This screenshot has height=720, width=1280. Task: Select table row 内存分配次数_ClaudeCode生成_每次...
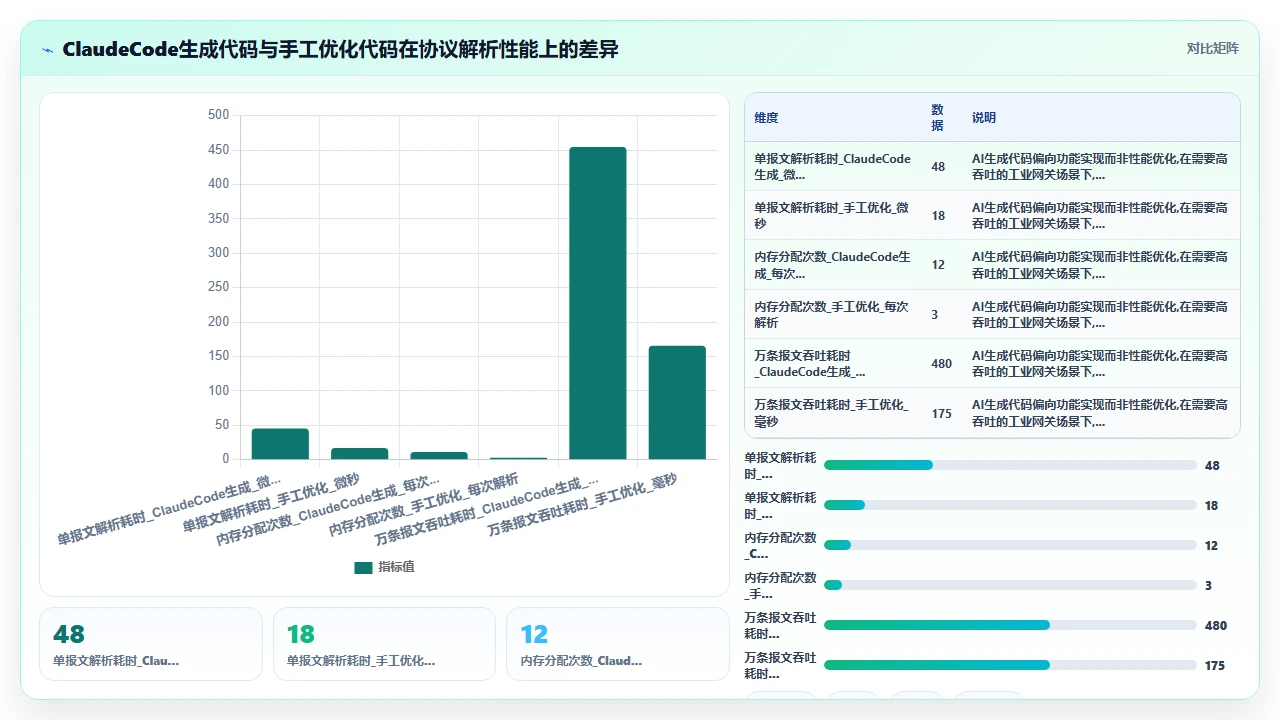point(992,265)
